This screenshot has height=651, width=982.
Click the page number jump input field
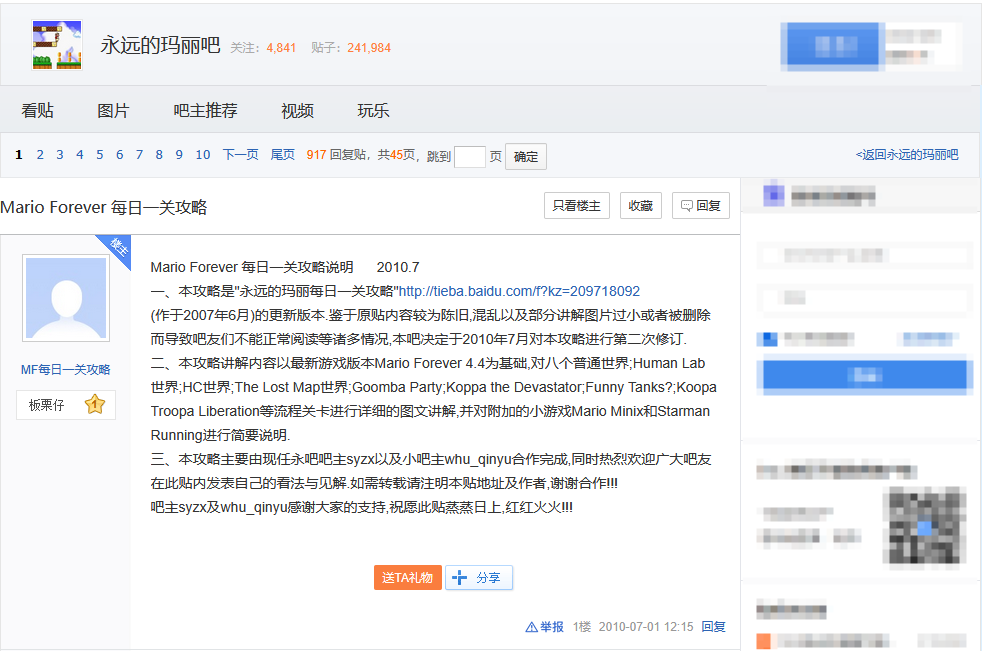(x=469, y=156)
